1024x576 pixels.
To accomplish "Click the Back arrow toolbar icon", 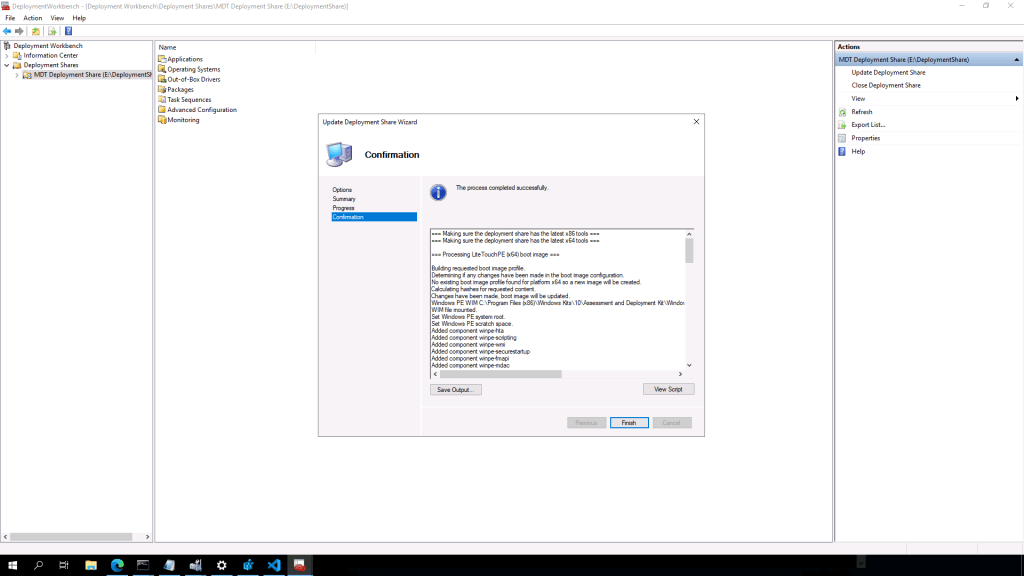I will (7, 31).
